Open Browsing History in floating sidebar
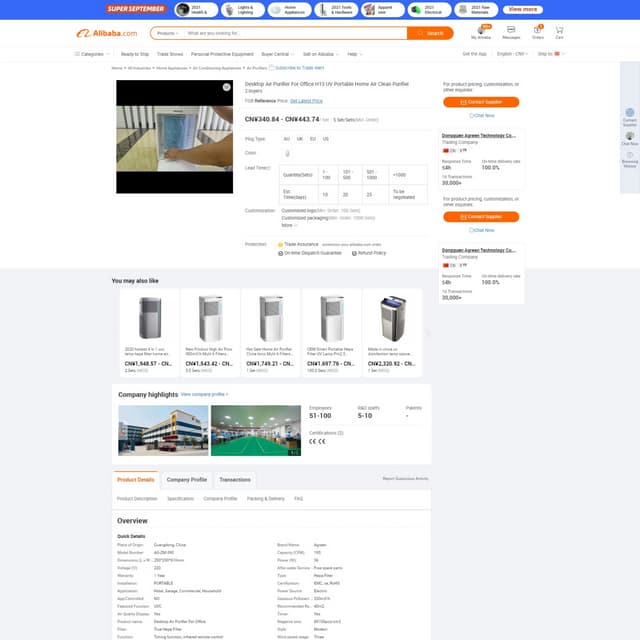The height and width of the screenshot is (640, 640). (x=629, y=160)
